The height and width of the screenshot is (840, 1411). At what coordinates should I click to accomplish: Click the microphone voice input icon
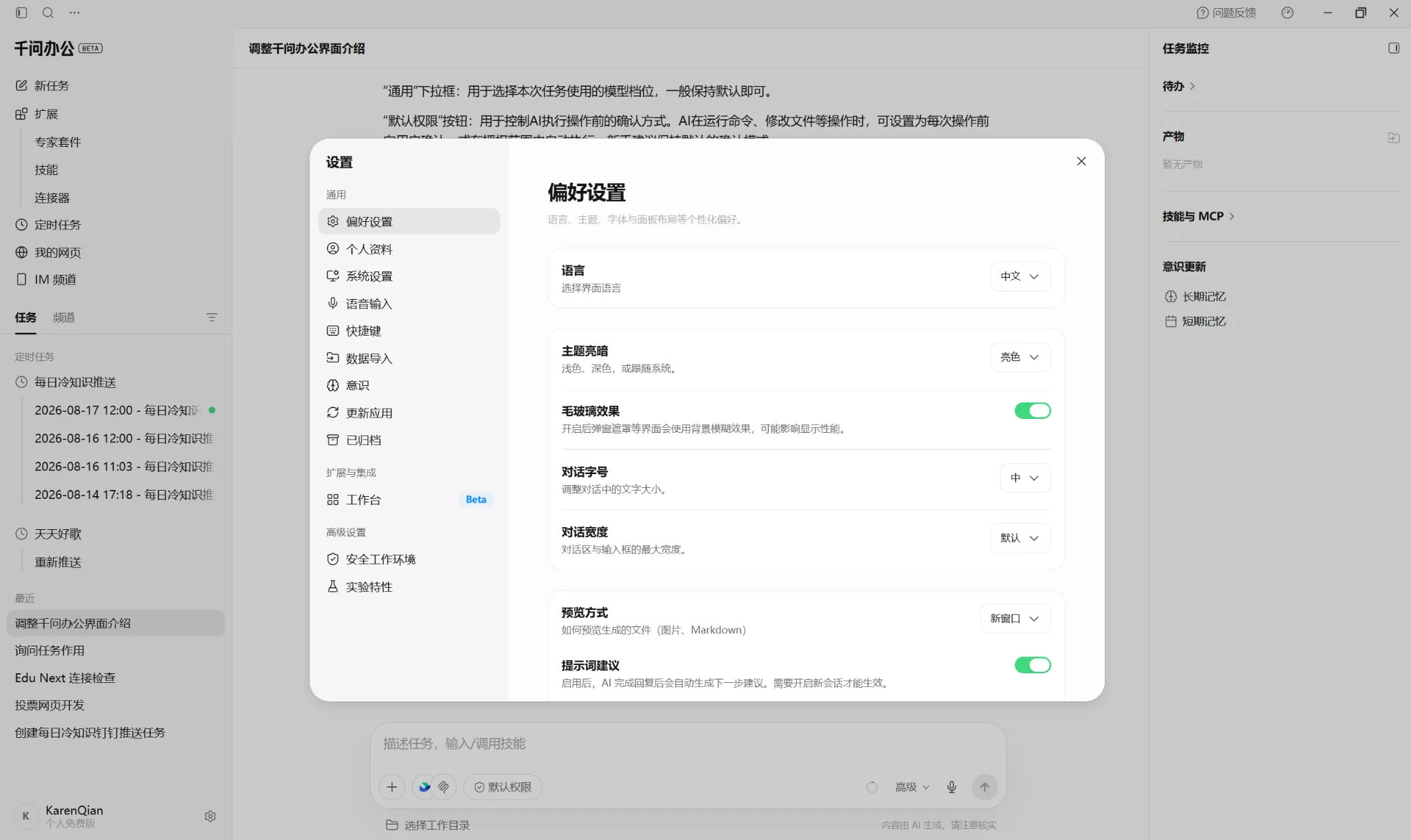[x=951, y=787]
